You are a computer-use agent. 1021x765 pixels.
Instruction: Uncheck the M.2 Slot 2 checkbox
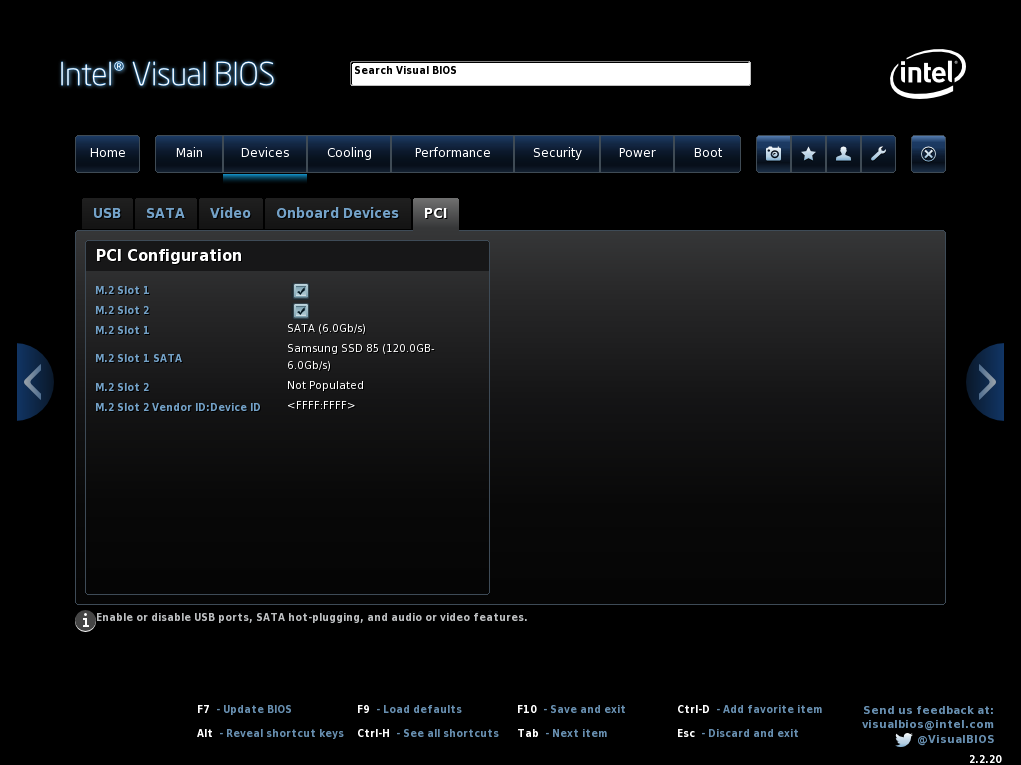point(301,311)
